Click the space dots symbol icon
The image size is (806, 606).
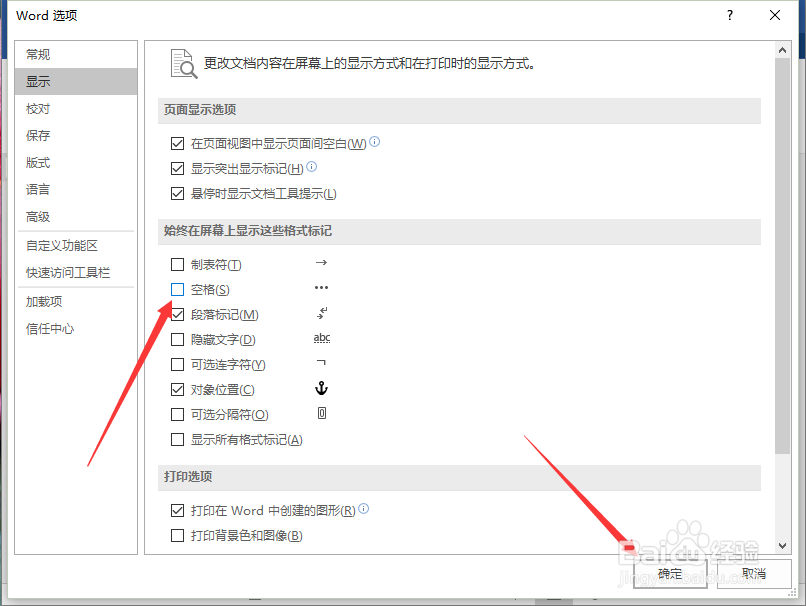click(321, 287)
